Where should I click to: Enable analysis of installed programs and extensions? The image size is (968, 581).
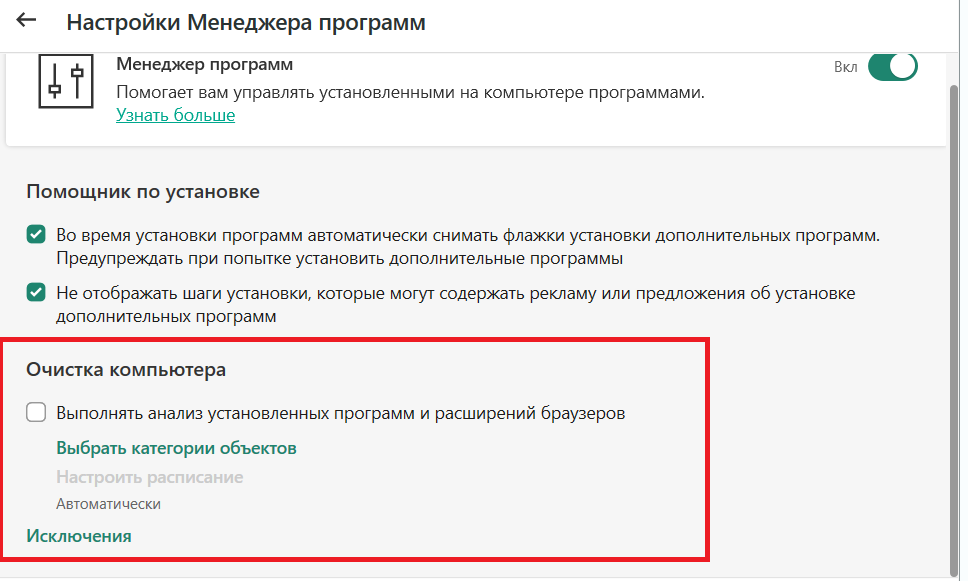point(36,412)
